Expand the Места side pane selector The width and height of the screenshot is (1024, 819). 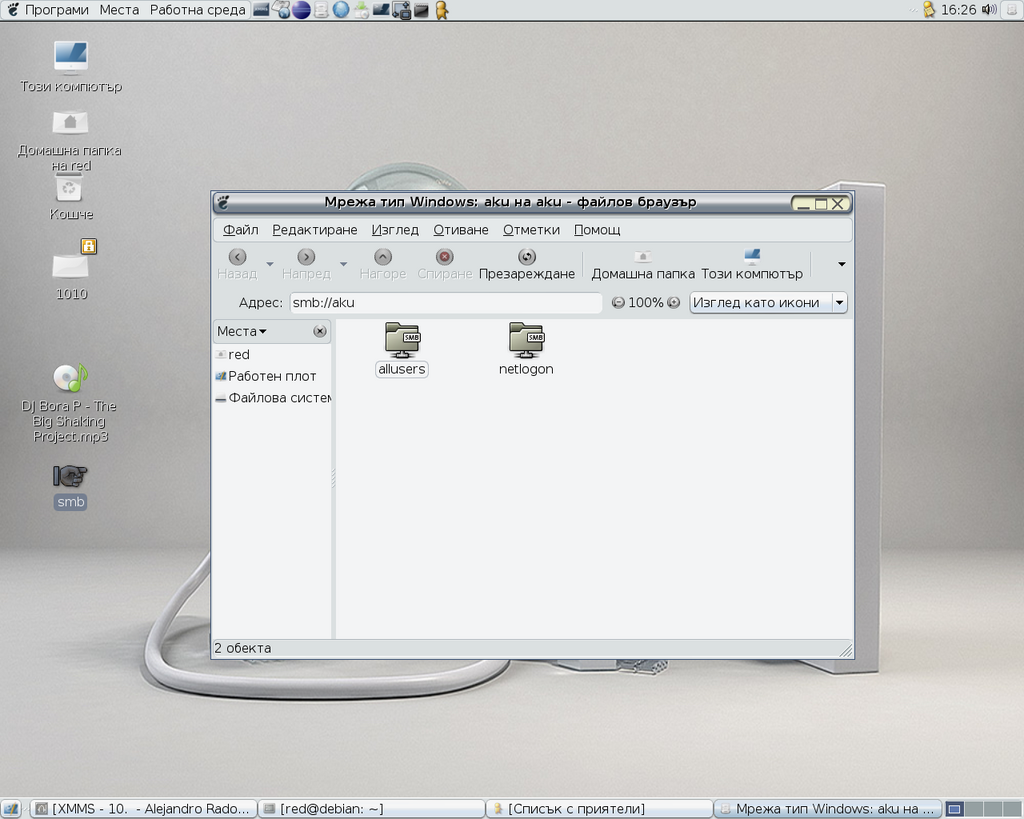[242, 331]
